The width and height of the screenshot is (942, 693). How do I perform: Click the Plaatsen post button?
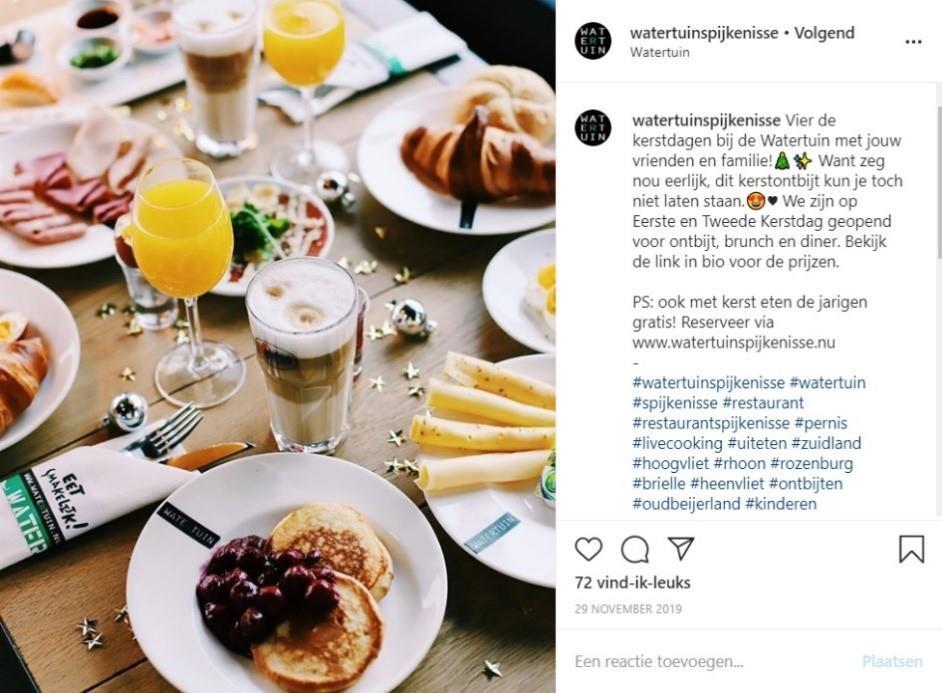coord(892,661)
